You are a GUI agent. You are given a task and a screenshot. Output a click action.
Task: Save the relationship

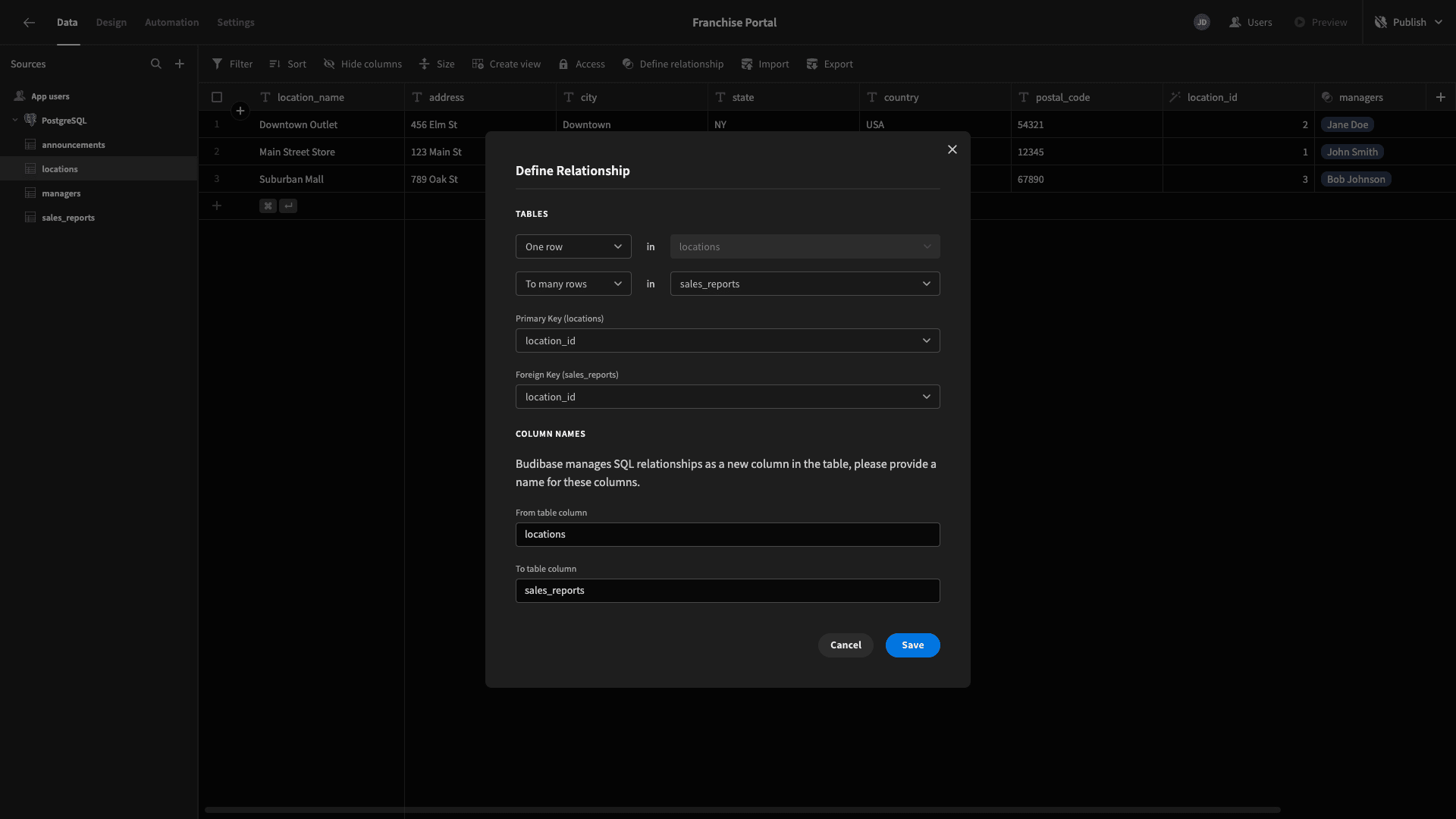913,645
